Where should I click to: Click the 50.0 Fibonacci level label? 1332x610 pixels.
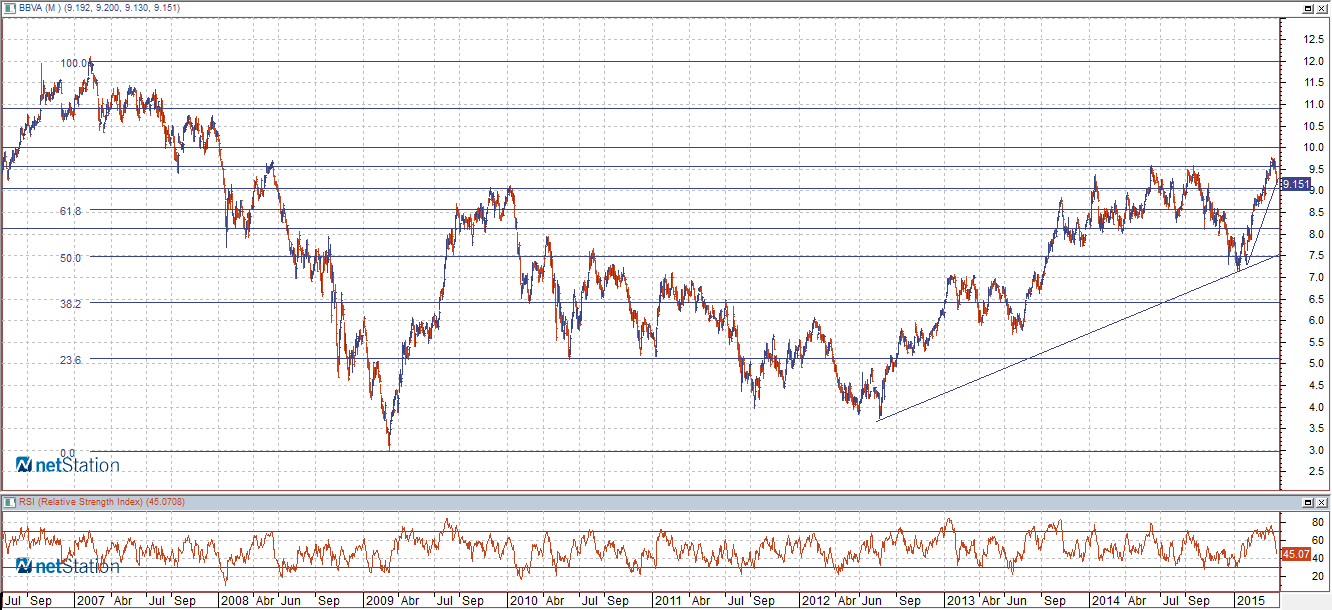70,258
